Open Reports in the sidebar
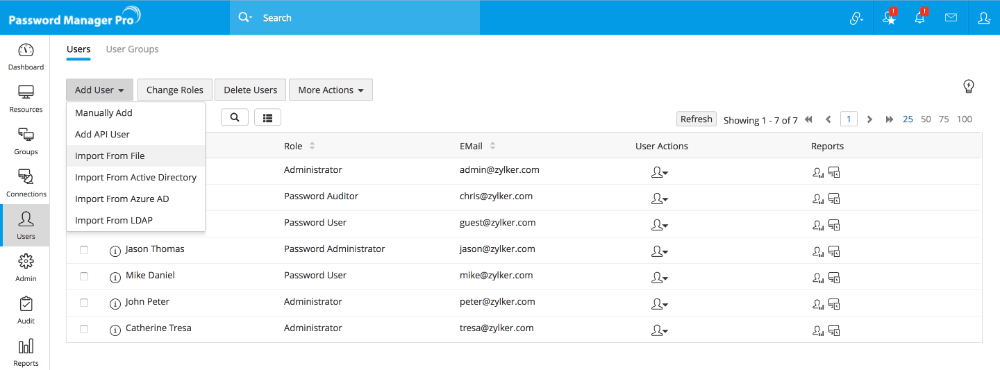The height and width of the screenshot is (370, 1000). tap(26, 353)
